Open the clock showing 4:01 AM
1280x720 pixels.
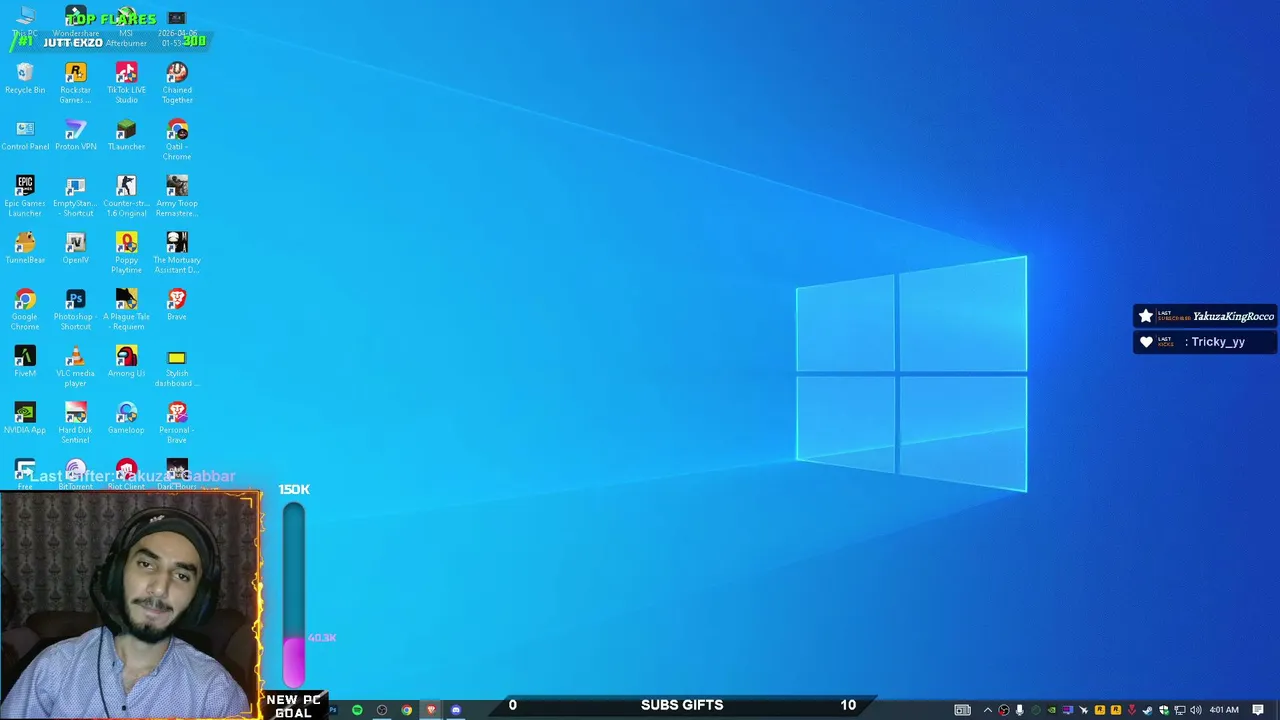[1224, 710]
